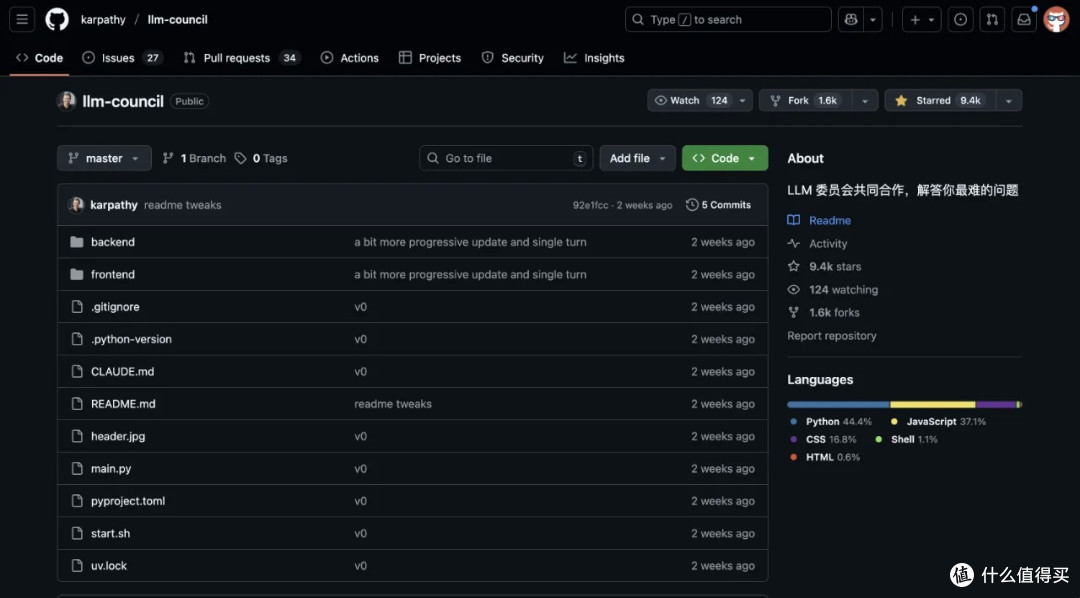Open the .gitignore file

click(x=115, y=307)
